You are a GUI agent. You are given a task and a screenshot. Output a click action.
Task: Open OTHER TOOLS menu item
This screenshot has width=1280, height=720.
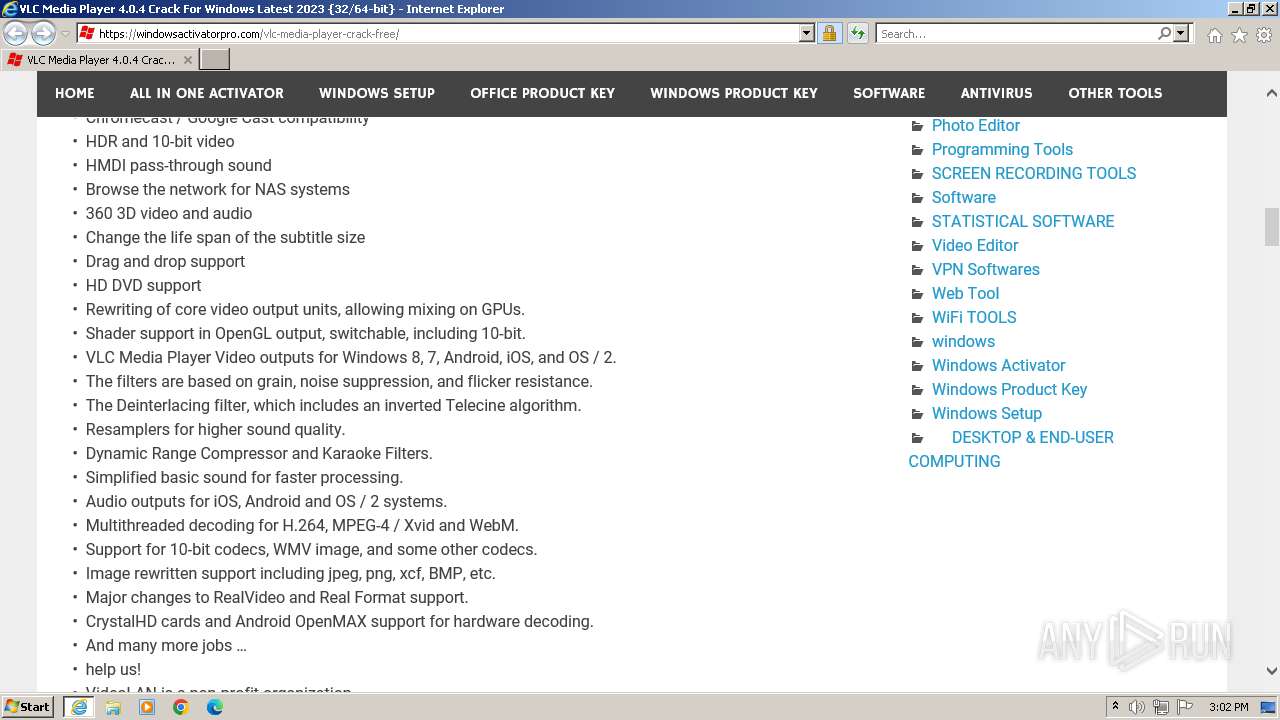[x=1115, y=93]
